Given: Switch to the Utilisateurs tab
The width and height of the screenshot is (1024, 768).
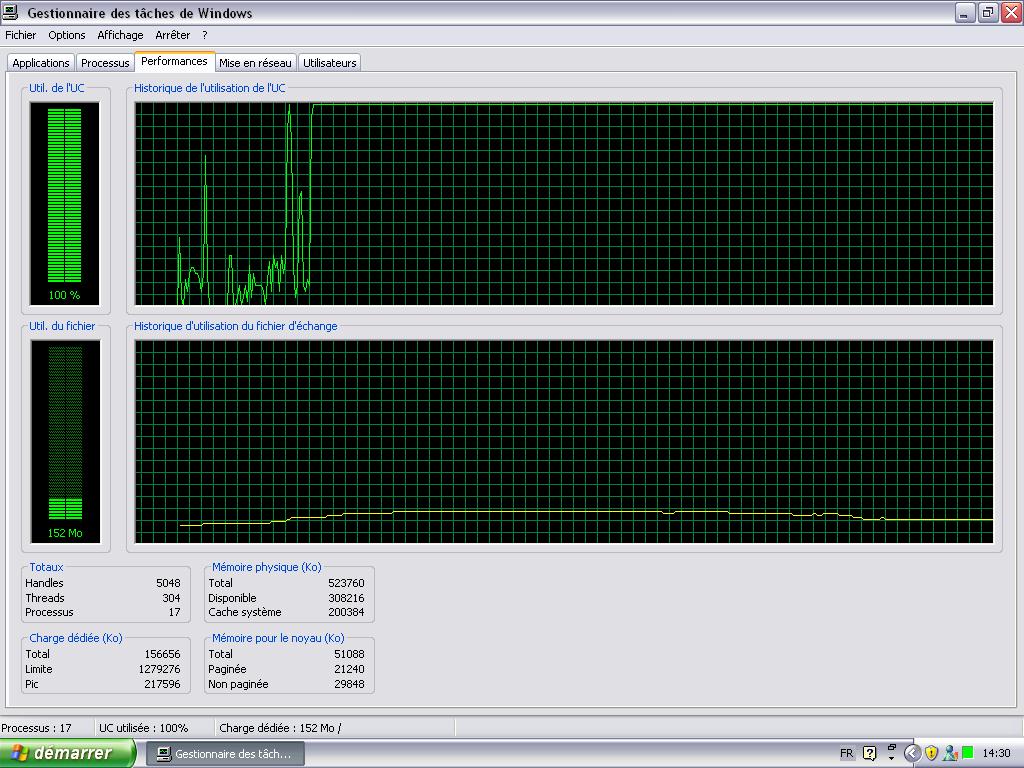Looking at the screenshot, I should 329,63.
